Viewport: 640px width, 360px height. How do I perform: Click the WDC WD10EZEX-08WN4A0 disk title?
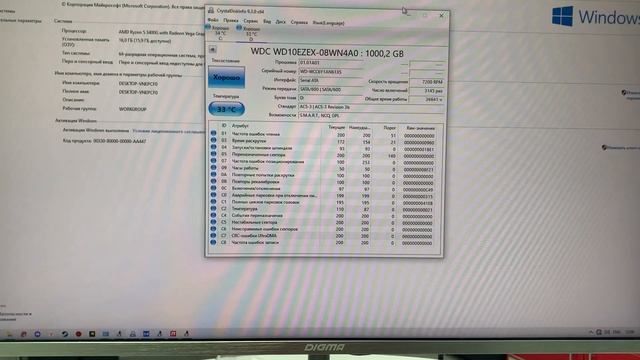pyautogui.click(x=327, y=53)
